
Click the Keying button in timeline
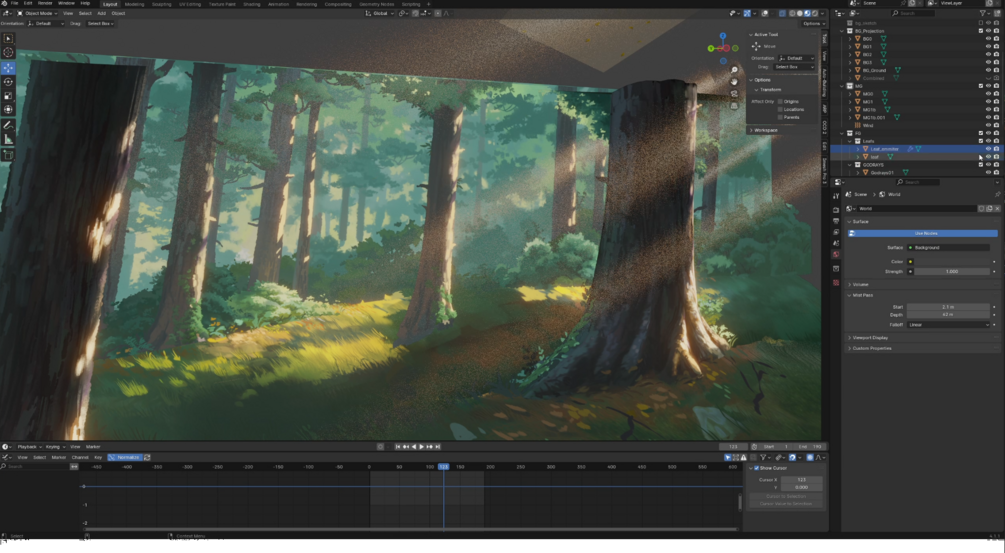point(54,447)
